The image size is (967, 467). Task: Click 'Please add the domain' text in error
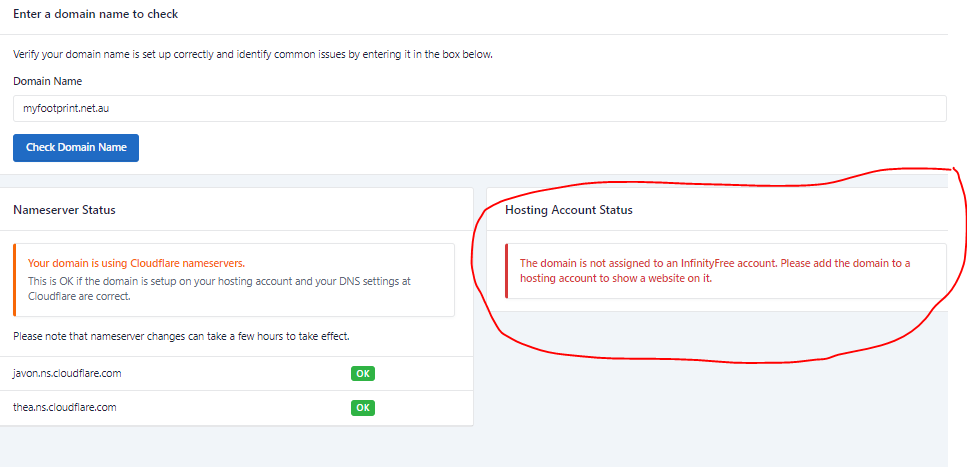(845, 263)
